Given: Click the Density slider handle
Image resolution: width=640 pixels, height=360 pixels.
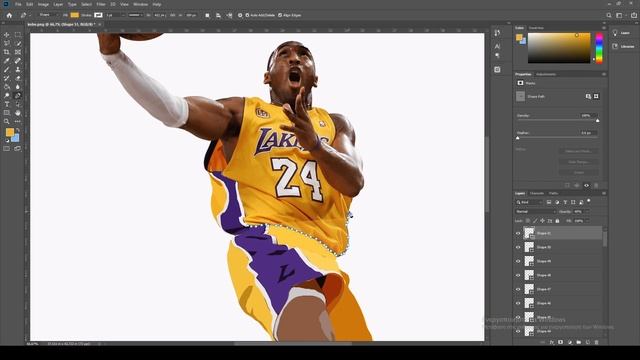Looking at the screenshot, I should point(598,120).
